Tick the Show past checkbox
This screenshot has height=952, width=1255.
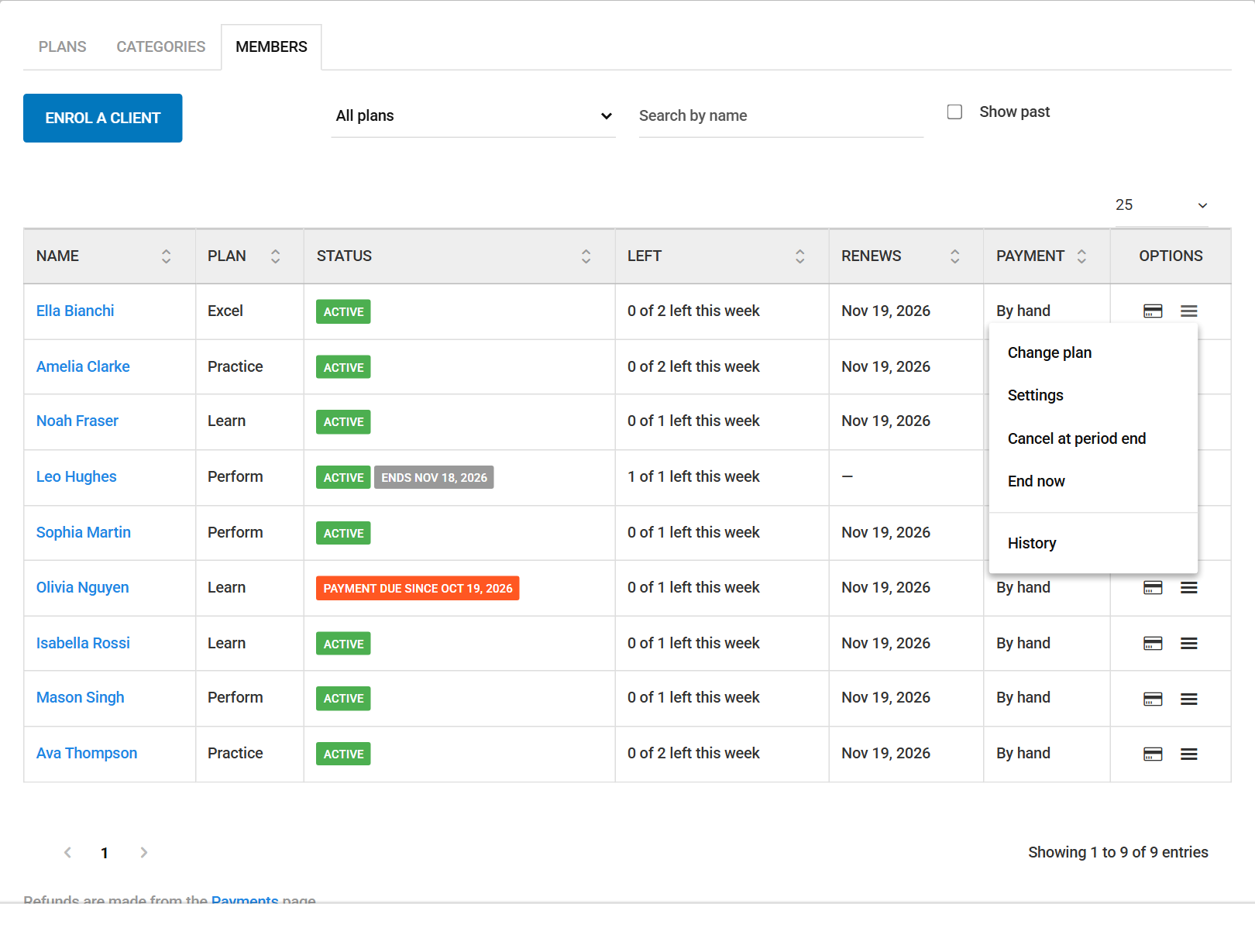[954, 112]
